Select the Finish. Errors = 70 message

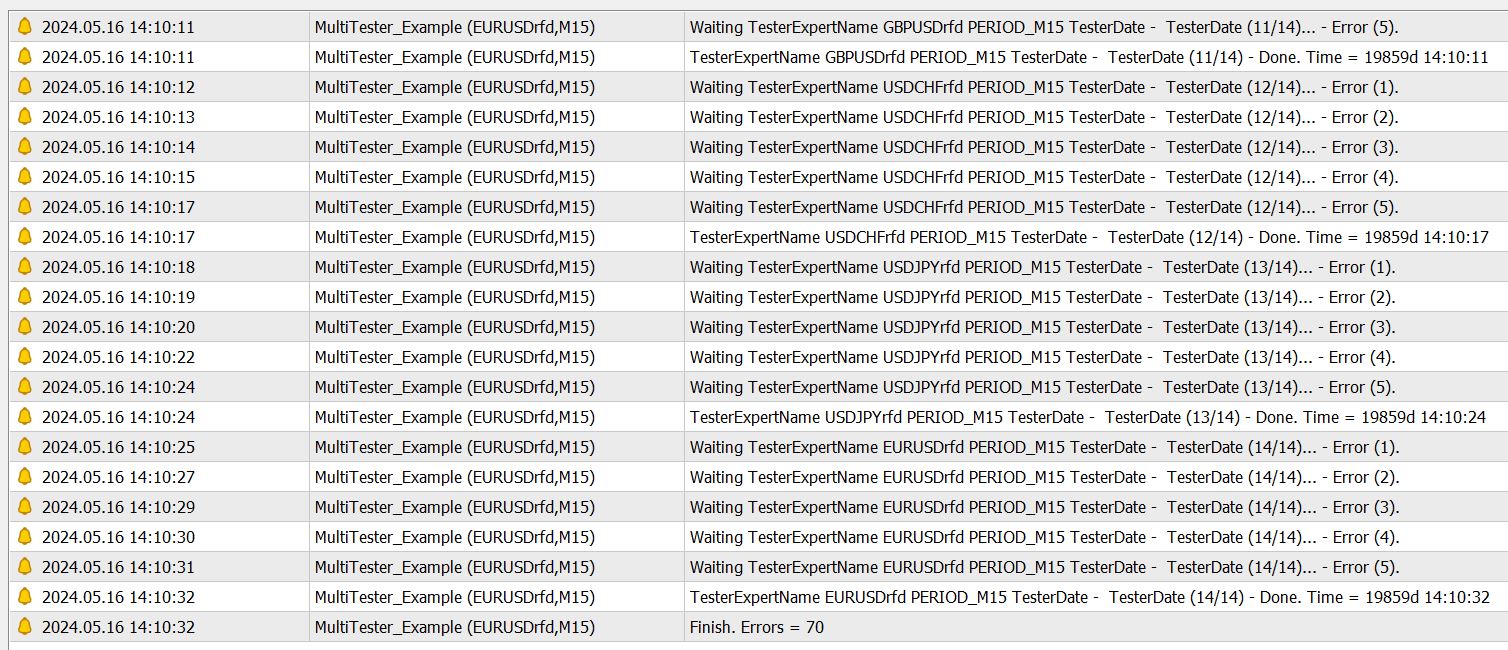coord(757,627)
